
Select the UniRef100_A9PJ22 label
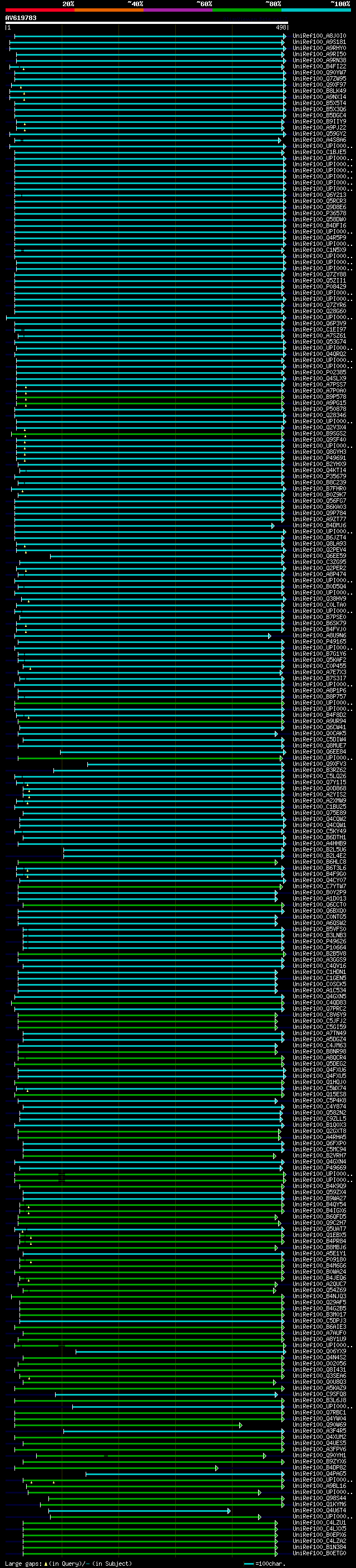pyautogui.click(x=319, y=128)
